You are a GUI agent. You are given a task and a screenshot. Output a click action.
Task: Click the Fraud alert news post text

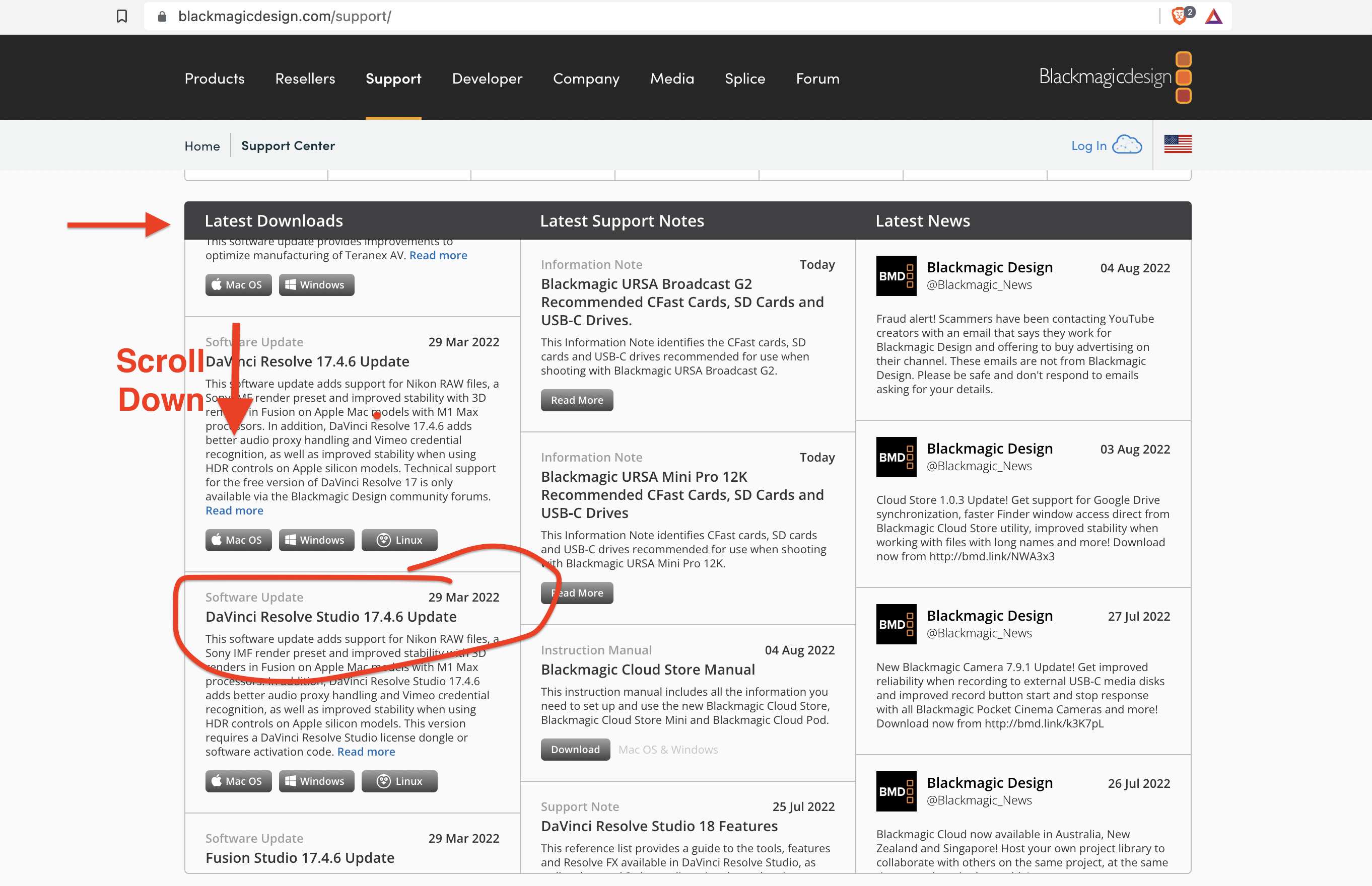tap(1015, 354)
